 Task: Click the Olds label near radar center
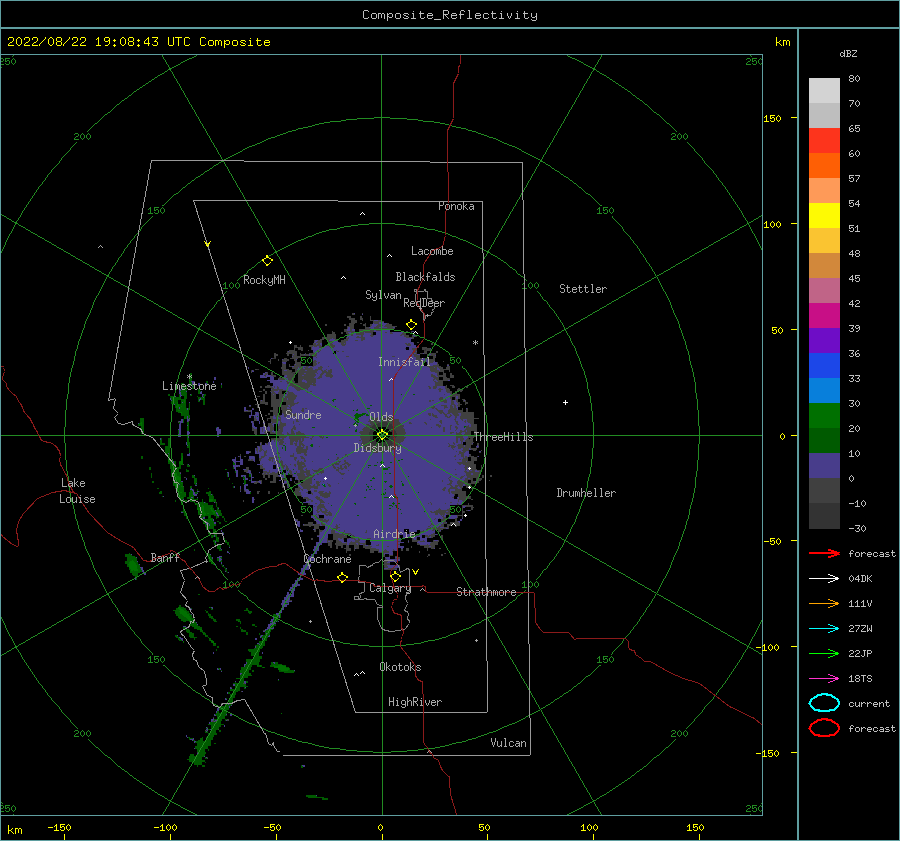pos(381,417)
